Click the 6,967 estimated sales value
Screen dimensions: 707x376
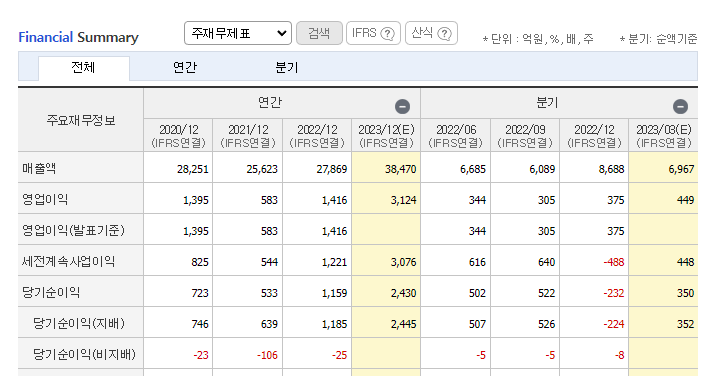pos(681,170)
